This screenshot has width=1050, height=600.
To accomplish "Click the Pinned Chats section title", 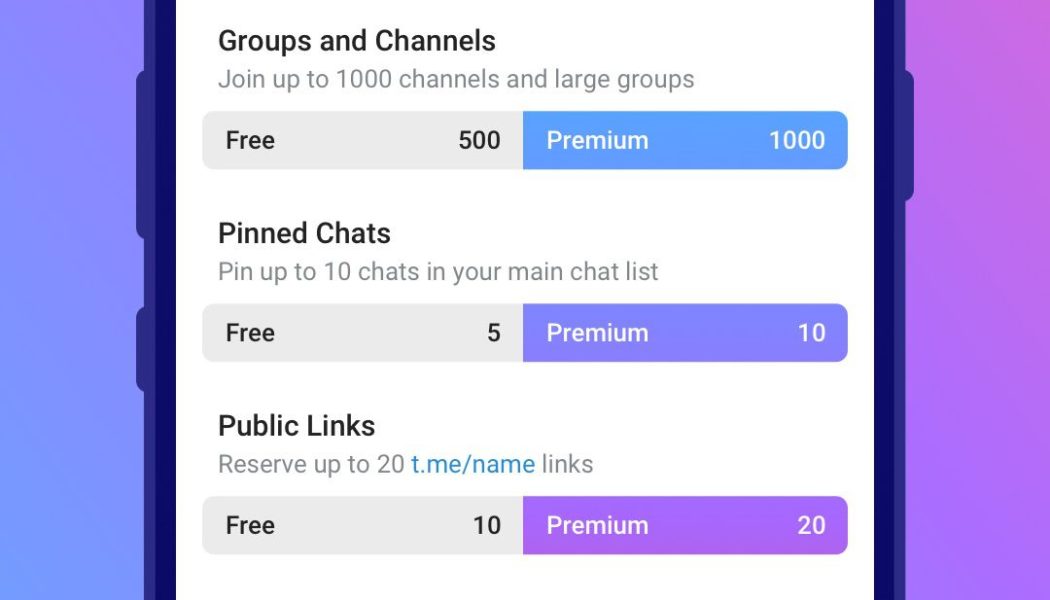I will [304, 233].
